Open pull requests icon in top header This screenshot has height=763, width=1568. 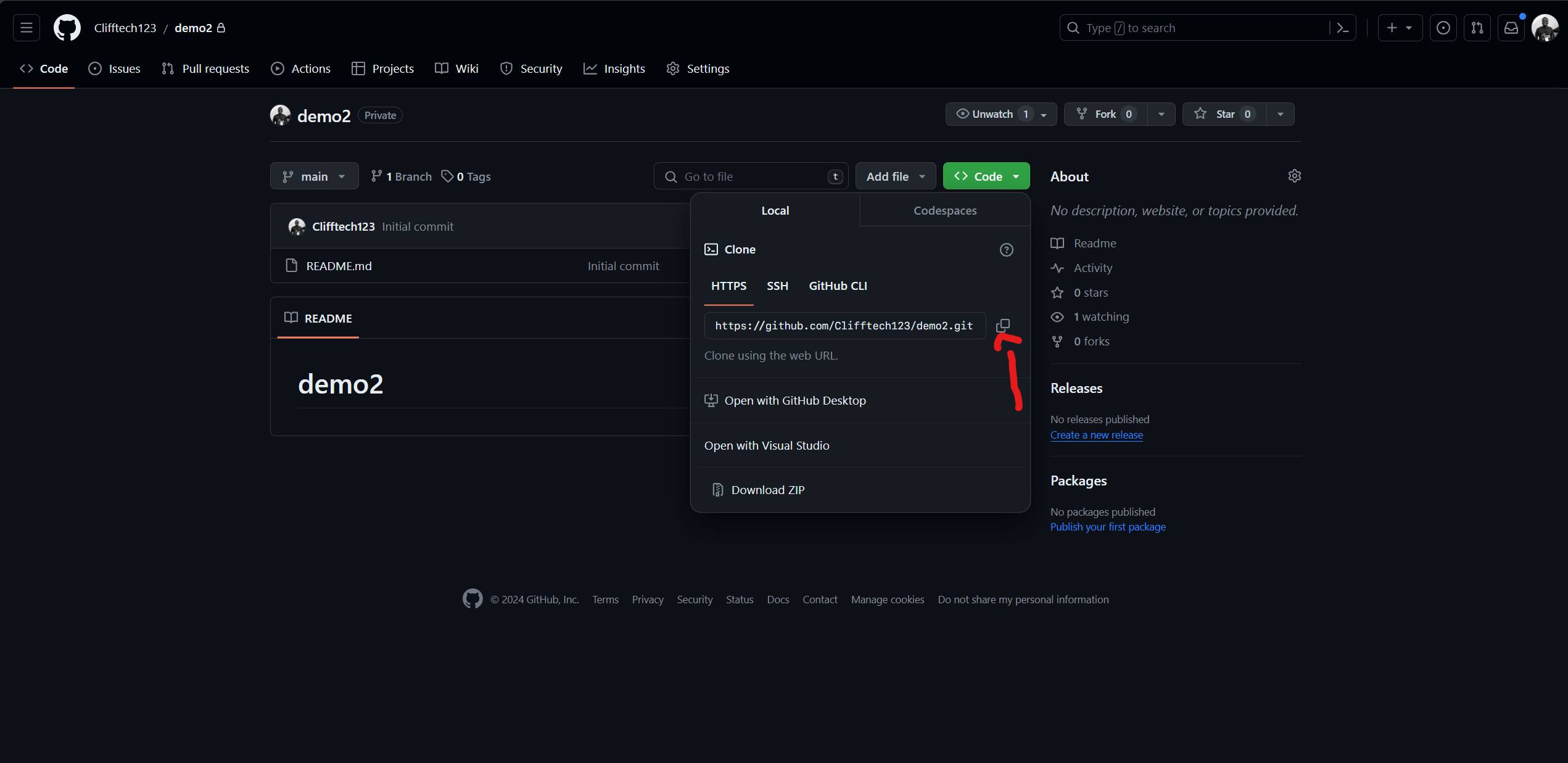(1477, 28)
